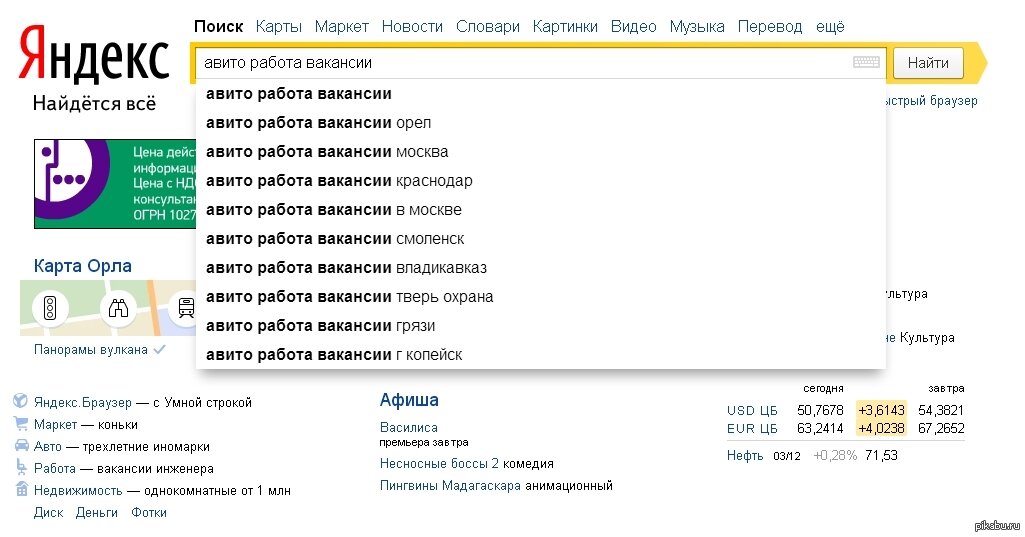1025x537 pixels.
Task: Click the text с Умной строкой
Action: tap(203, 403)
